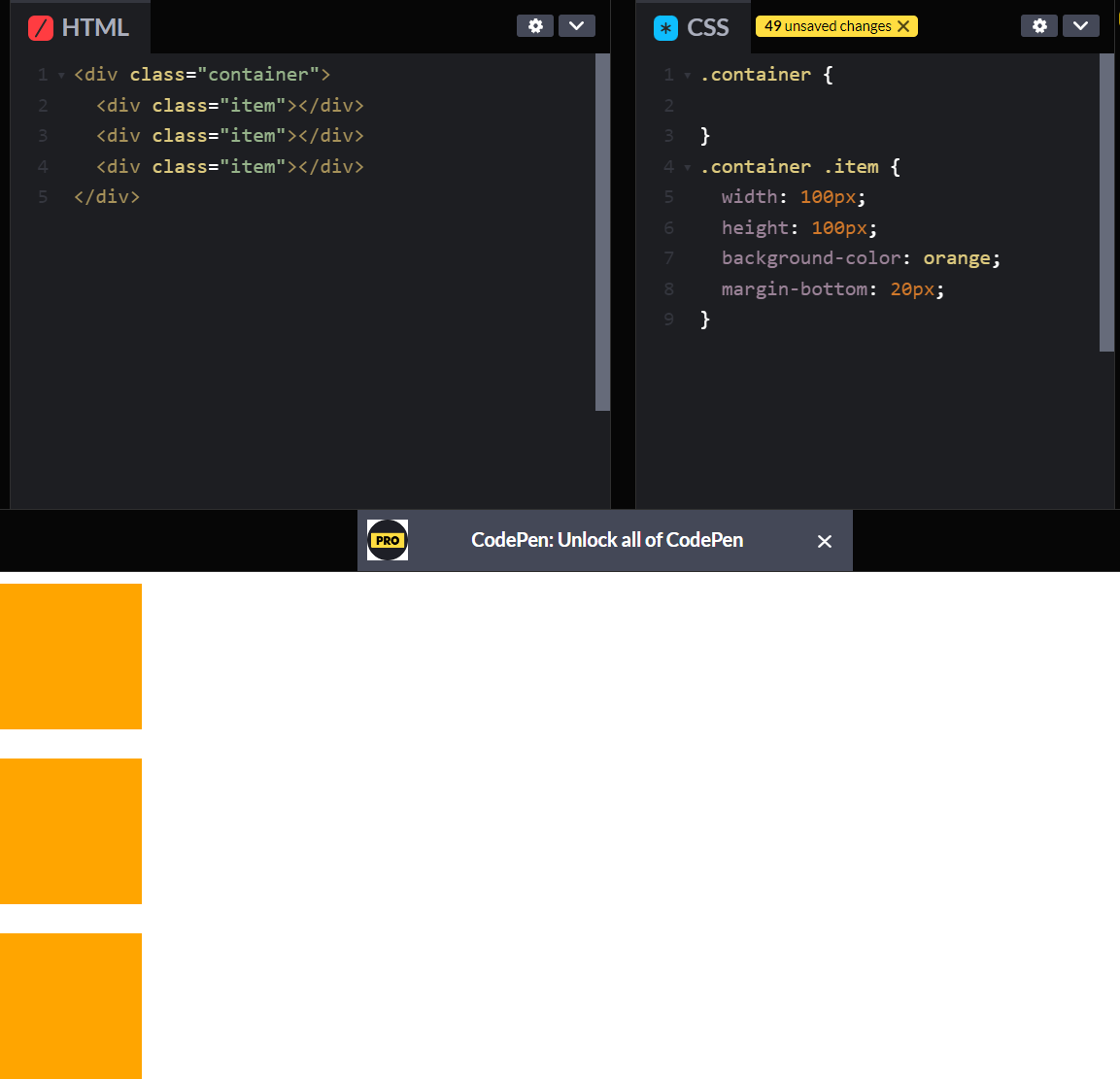Click the 49 unsaved changes label
Viewport: 1120px width, 1079px height.
coord(828,26)
